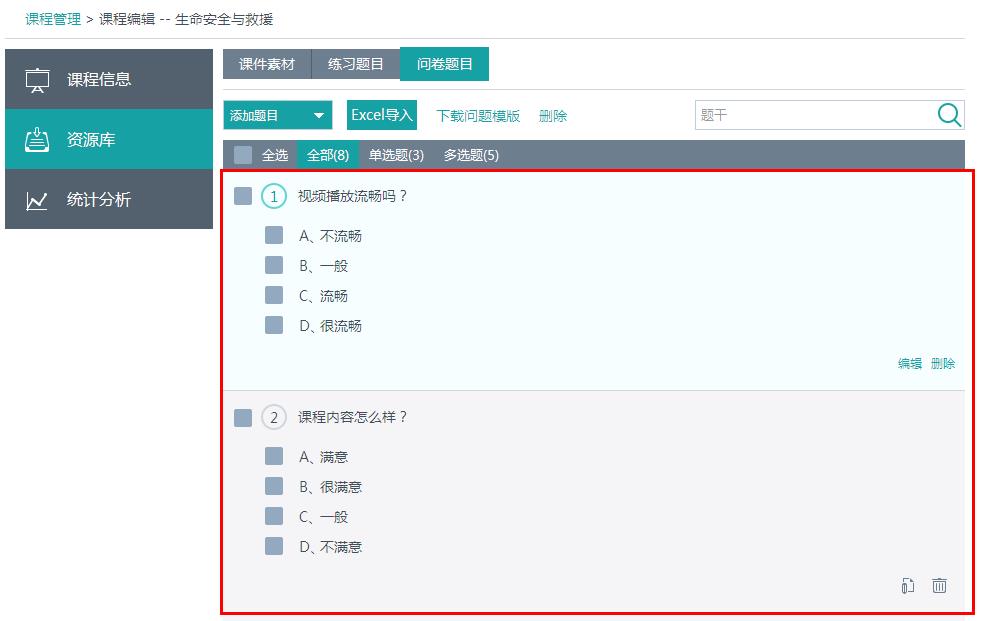The height and width of the screenshot is (621, 991).
Task: Open the 添加题目 dropdown
Action: (277, 116)
